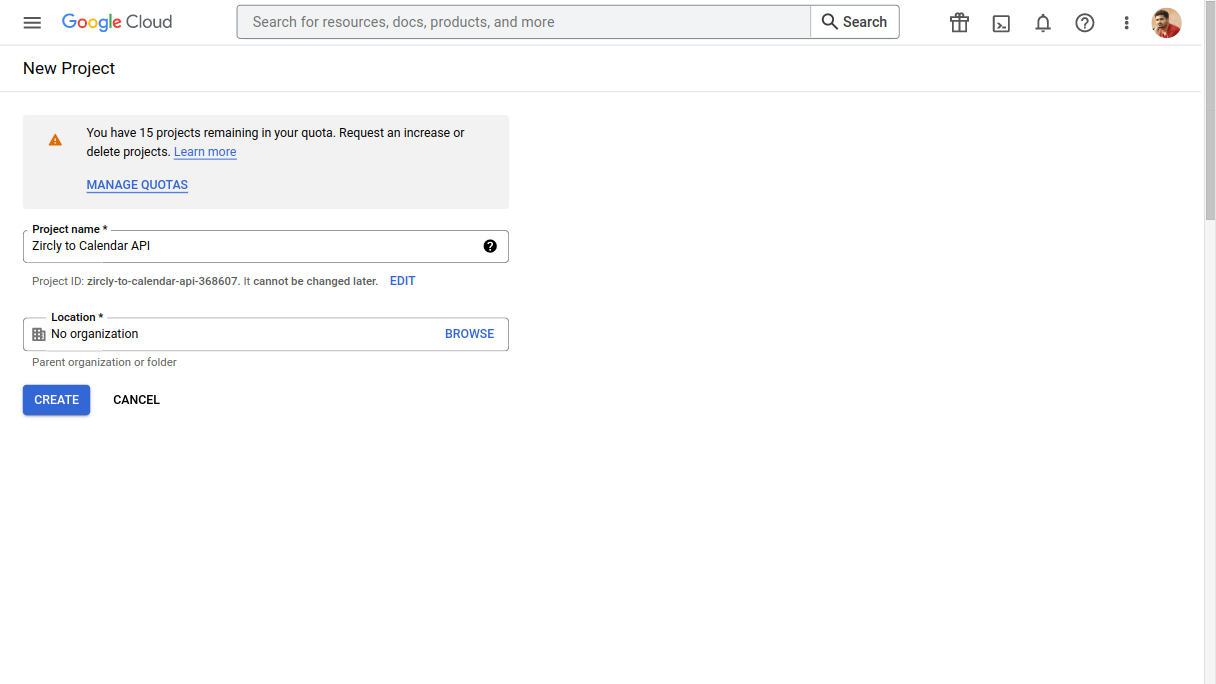
Task: Click EDIT next to Project ID
Action: [x=402, y=281]
